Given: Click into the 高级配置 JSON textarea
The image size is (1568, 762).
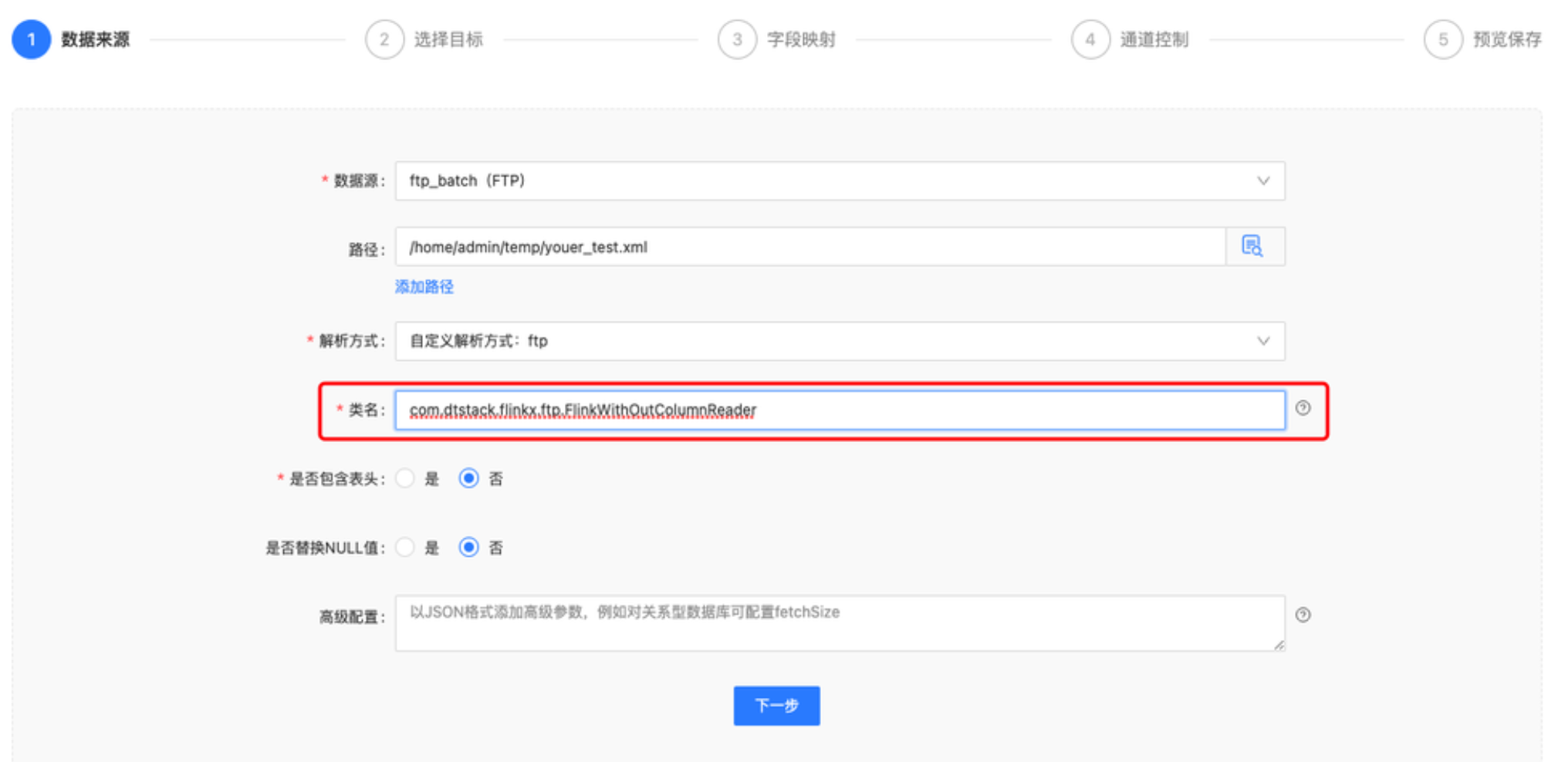Looking at the screenshot, I should pos(840,623).
